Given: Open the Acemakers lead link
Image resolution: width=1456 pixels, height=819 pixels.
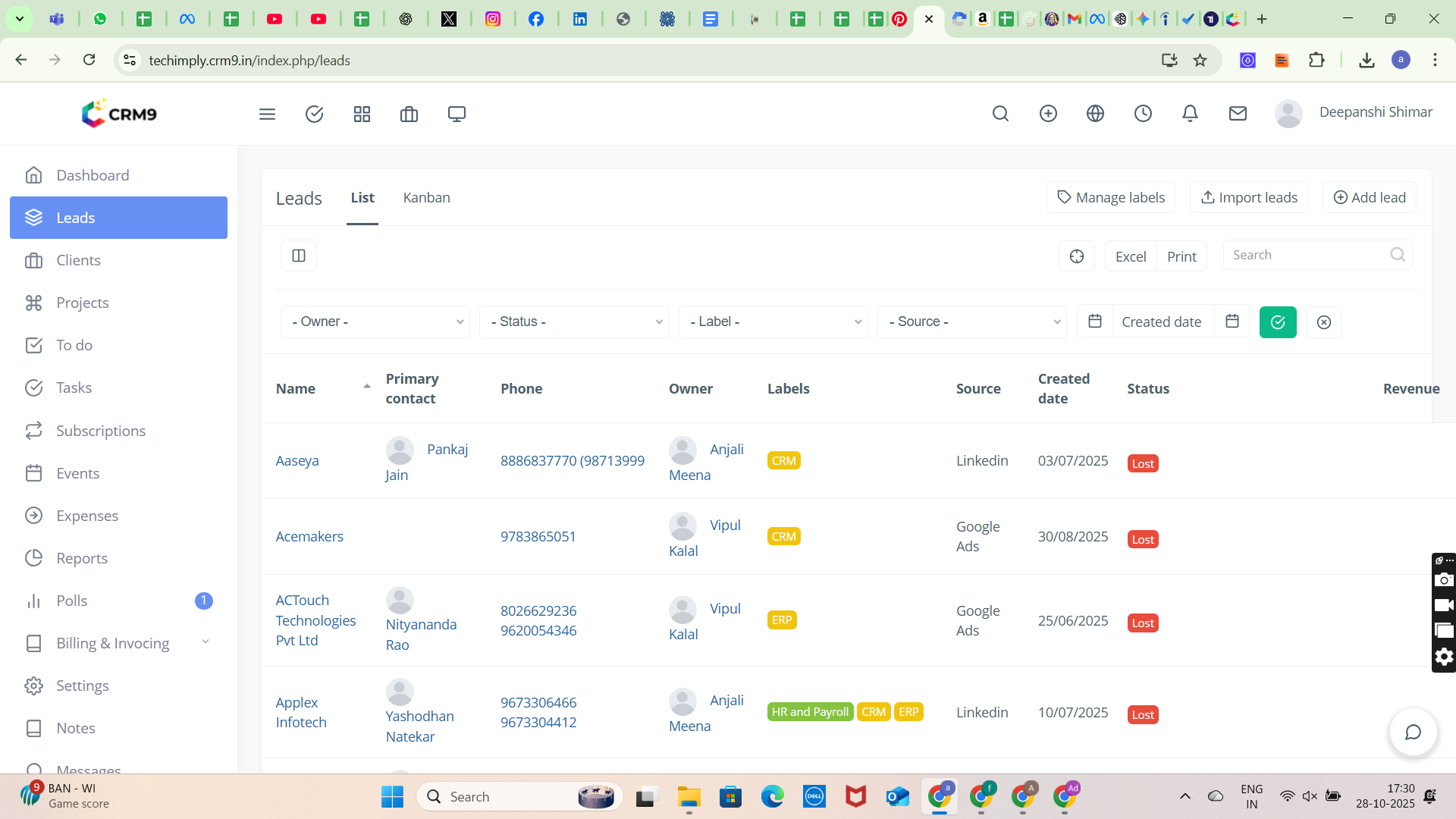Looking at the screenshot, I should click(x=309, y=536).
